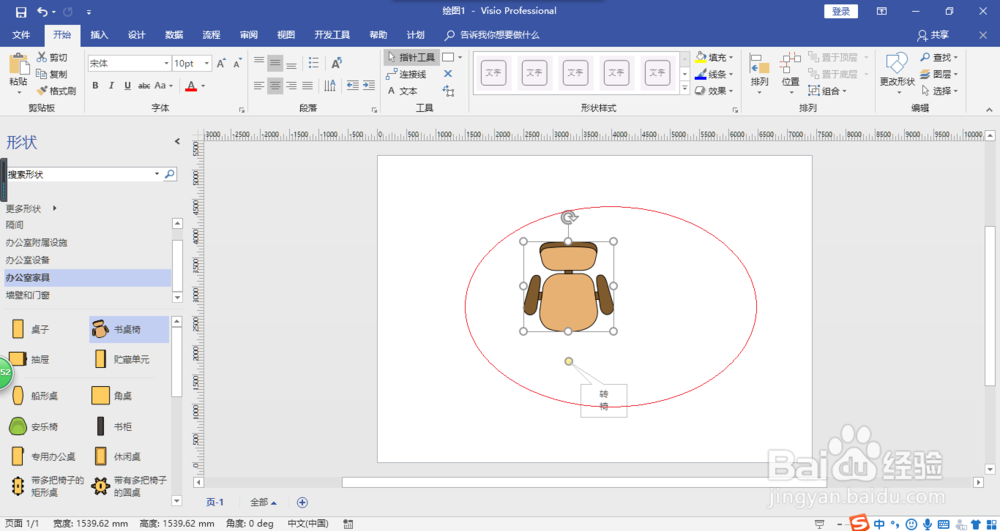Screen dimensions: 1000x531
Task: Pick the 书柜 bookcase shape
Action: (101, 426)
